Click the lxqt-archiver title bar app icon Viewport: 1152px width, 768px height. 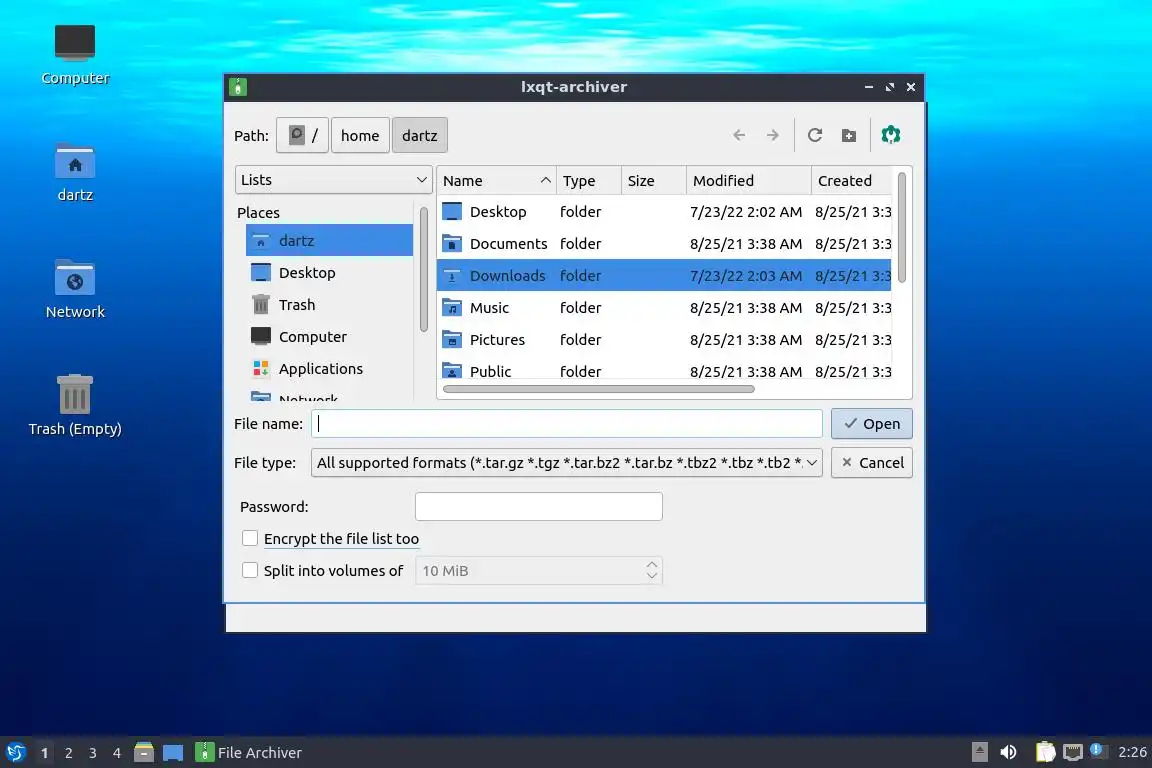(237, 87)
